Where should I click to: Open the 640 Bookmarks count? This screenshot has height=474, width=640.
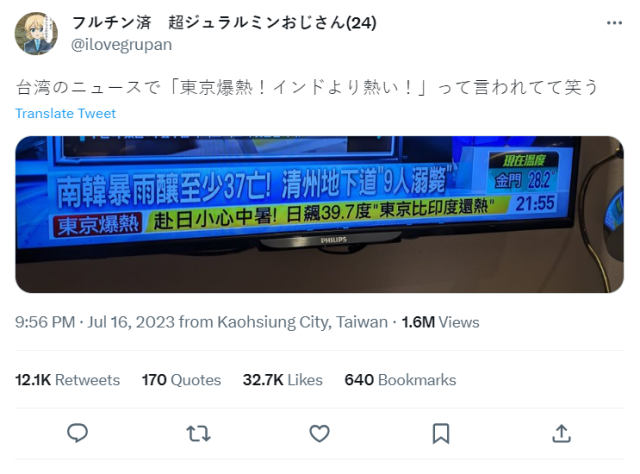(400, 380)
